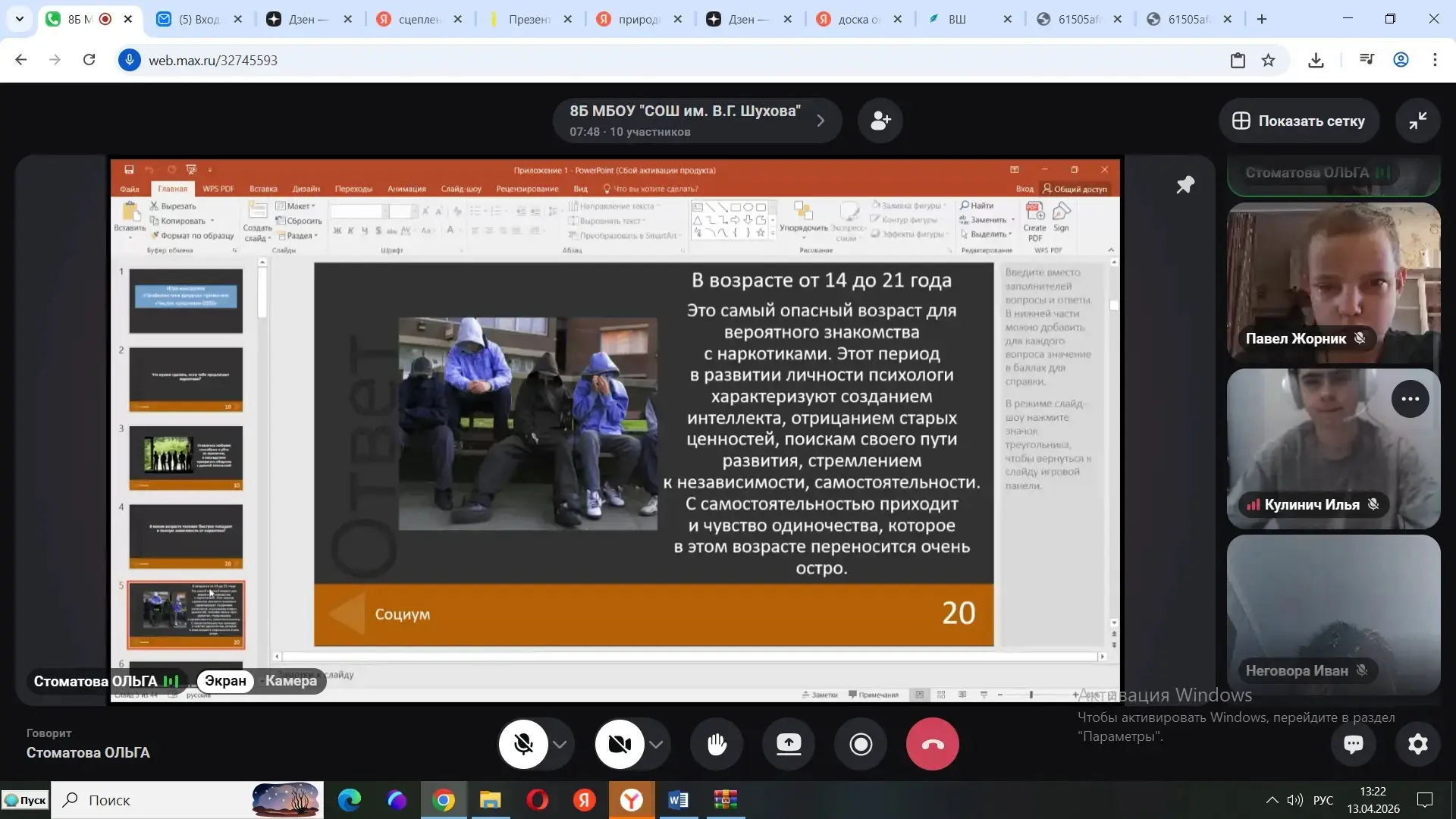Open Word from the Windows taskbar
The height and width of the screenshot is (819, 1456).
[x=678, y=799]
